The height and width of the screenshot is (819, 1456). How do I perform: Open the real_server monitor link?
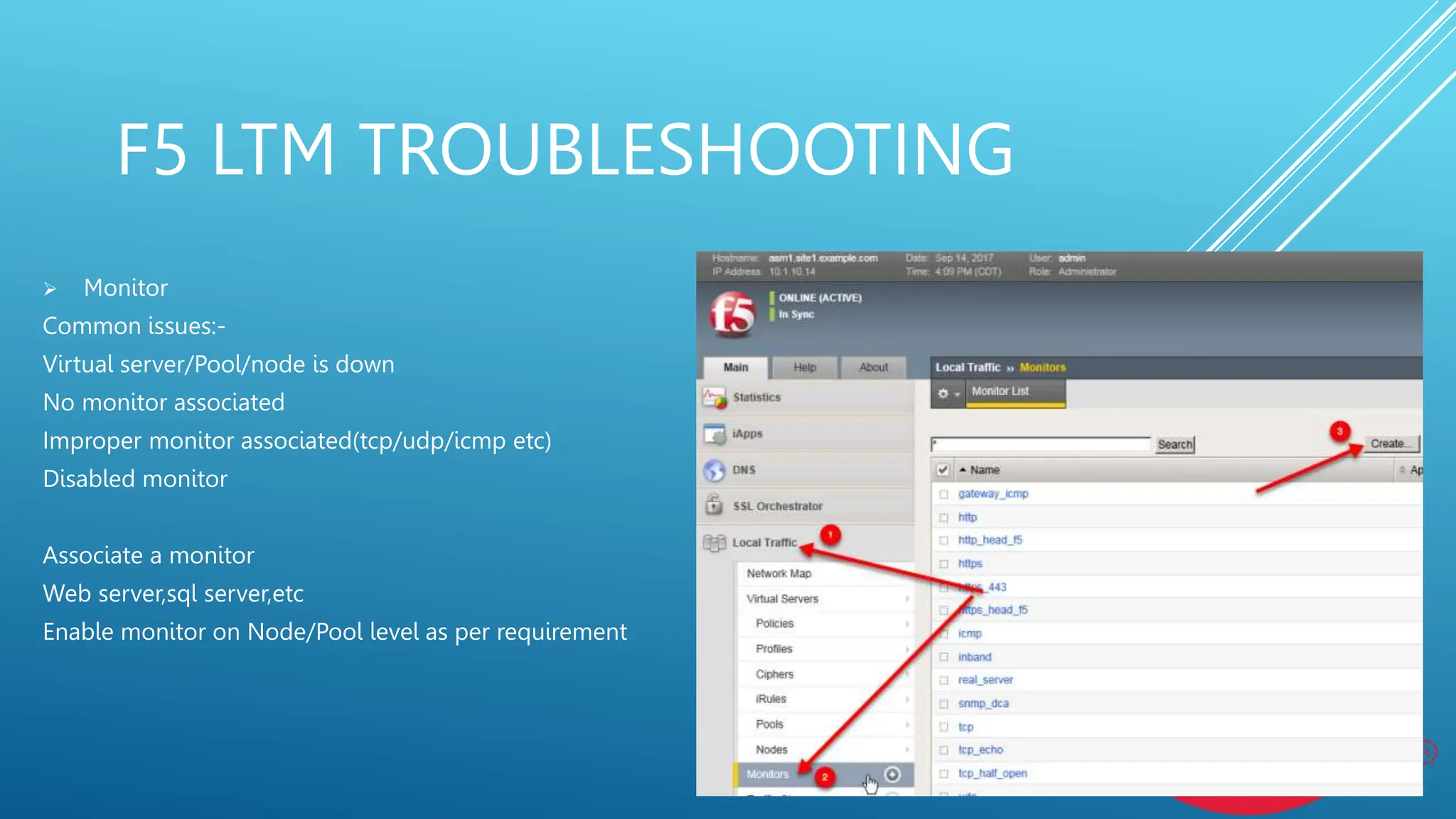985,680
